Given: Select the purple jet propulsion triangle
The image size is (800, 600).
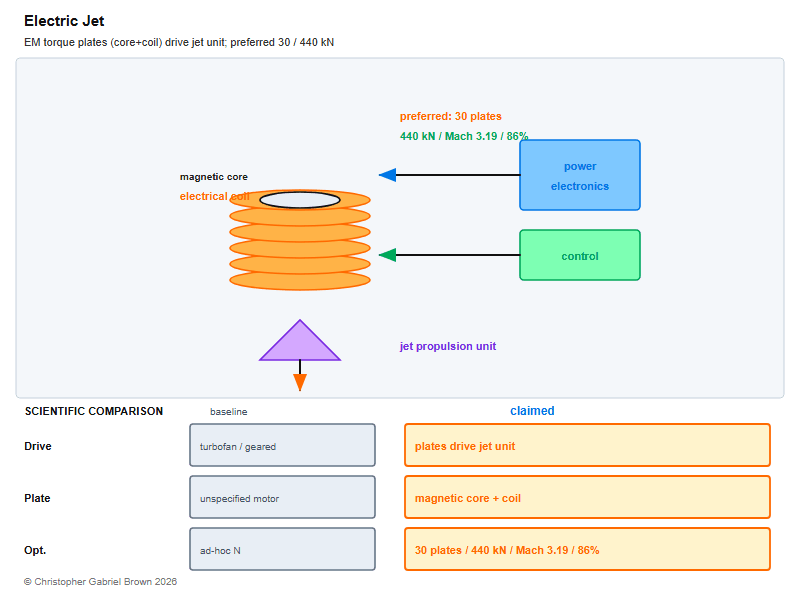Looking at the screenshot, I should (300, 340).
